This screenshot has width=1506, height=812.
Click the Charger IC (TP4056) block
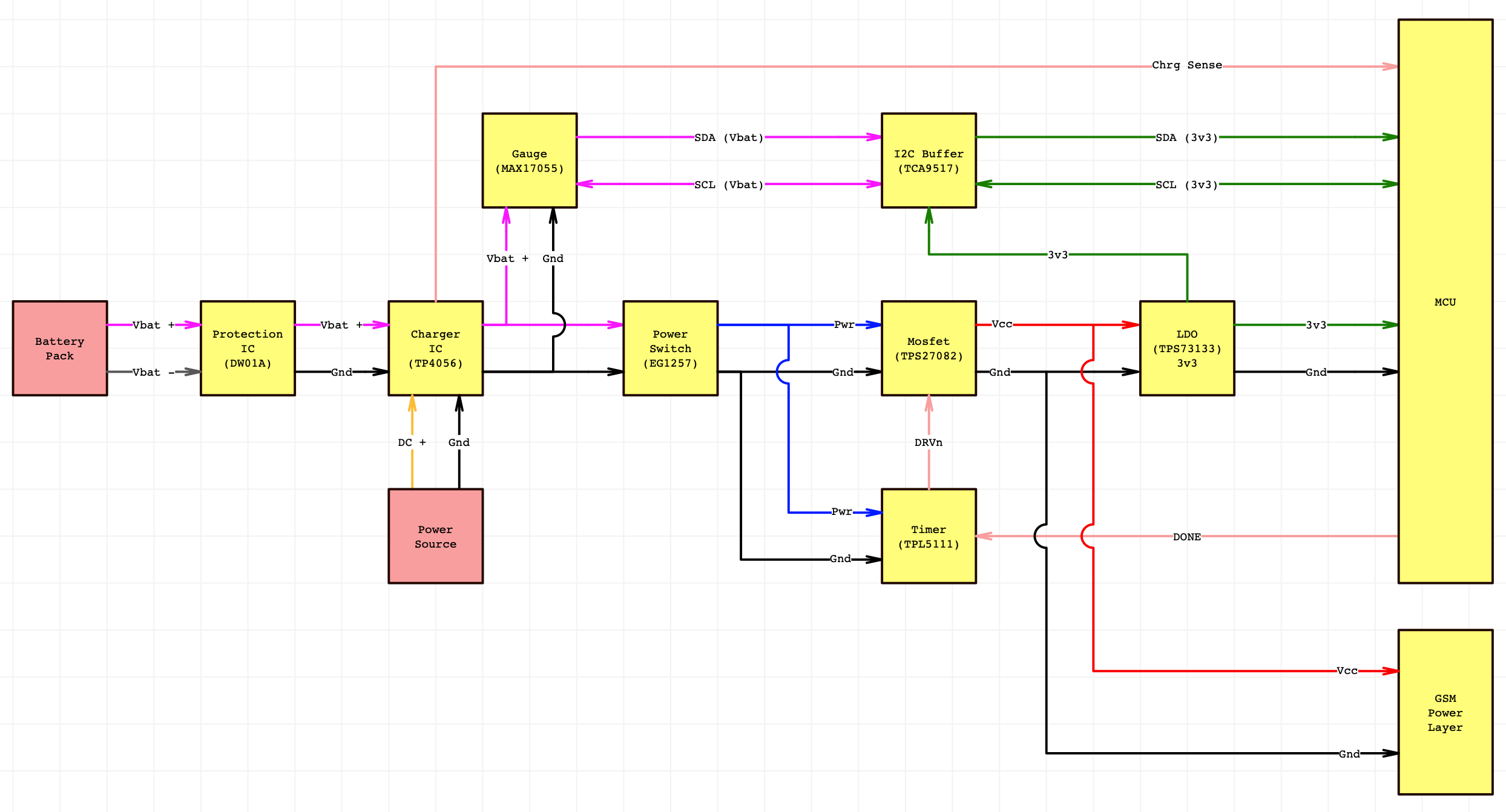[435, 349]
